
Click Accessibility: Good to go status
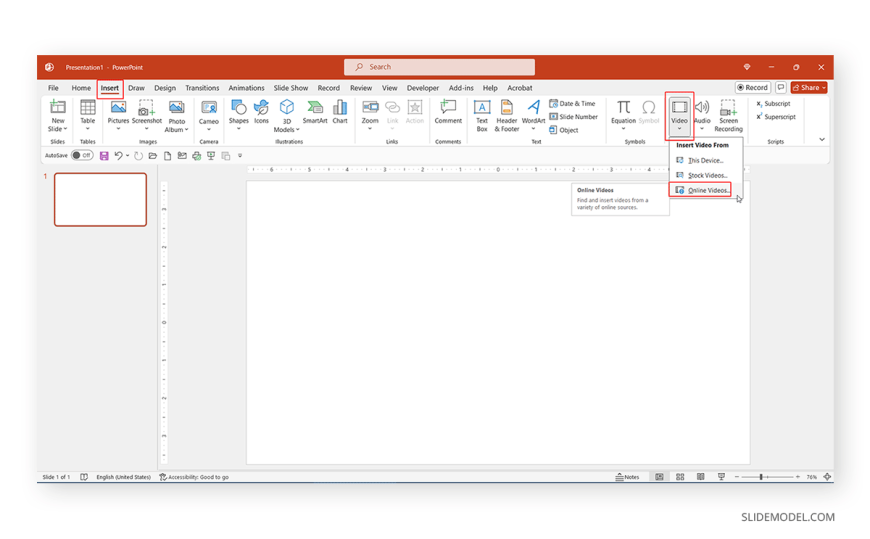point(194,477)
